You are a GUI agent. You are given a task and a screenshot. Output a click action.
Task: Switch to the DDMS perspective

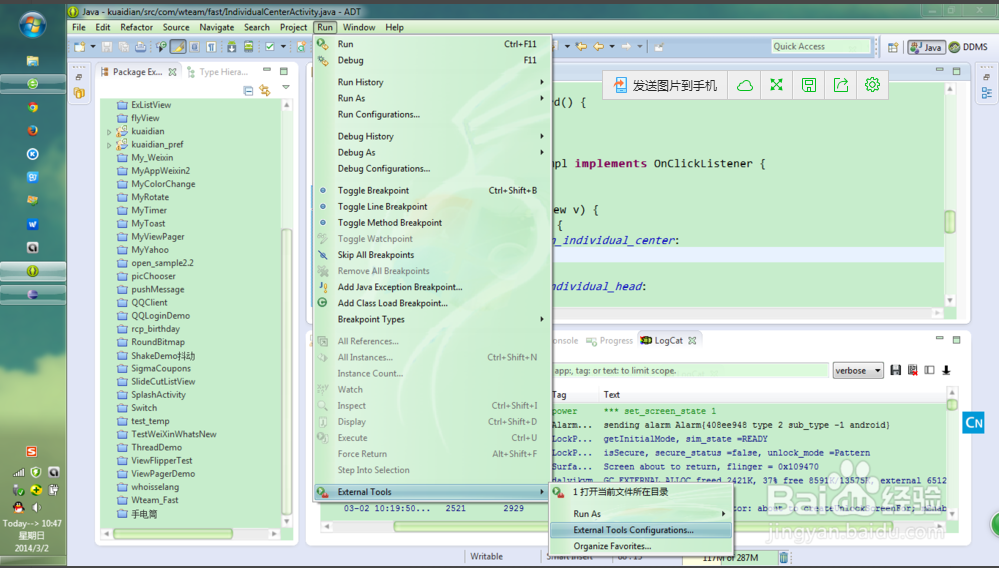click(x=968, y=47)
